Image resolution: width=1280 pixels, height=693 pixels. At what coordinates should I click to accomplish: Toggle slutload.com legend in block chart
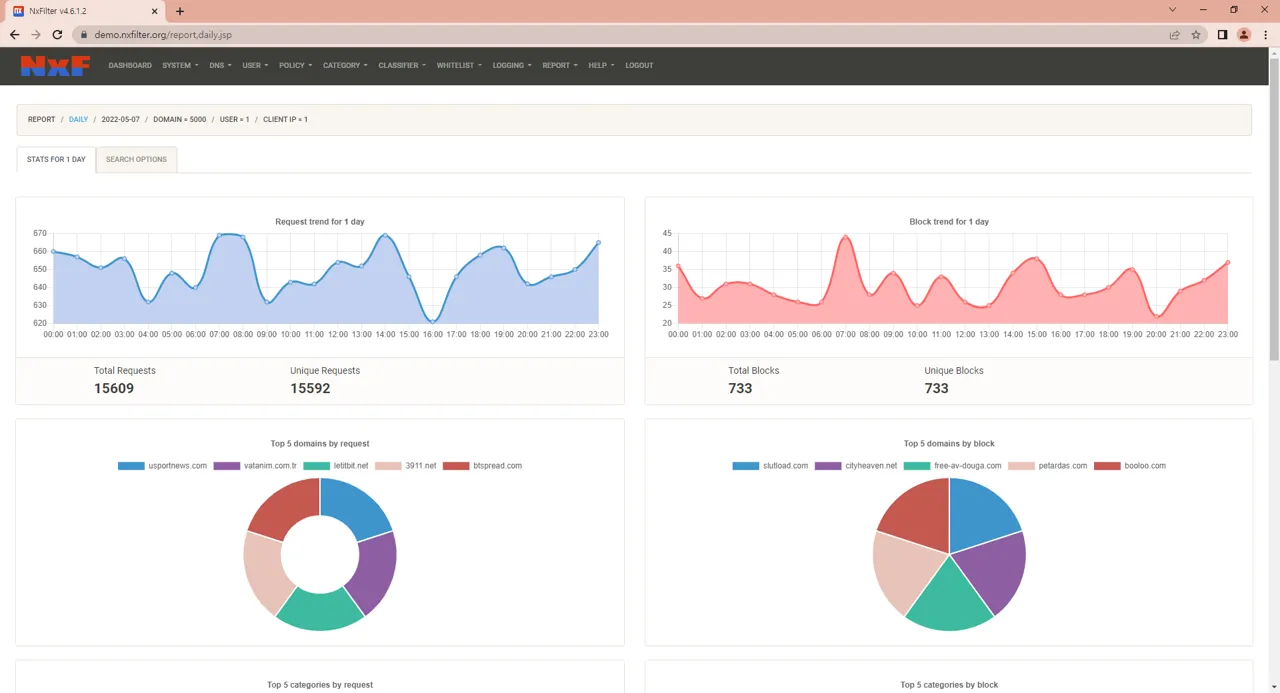point(770,466)
